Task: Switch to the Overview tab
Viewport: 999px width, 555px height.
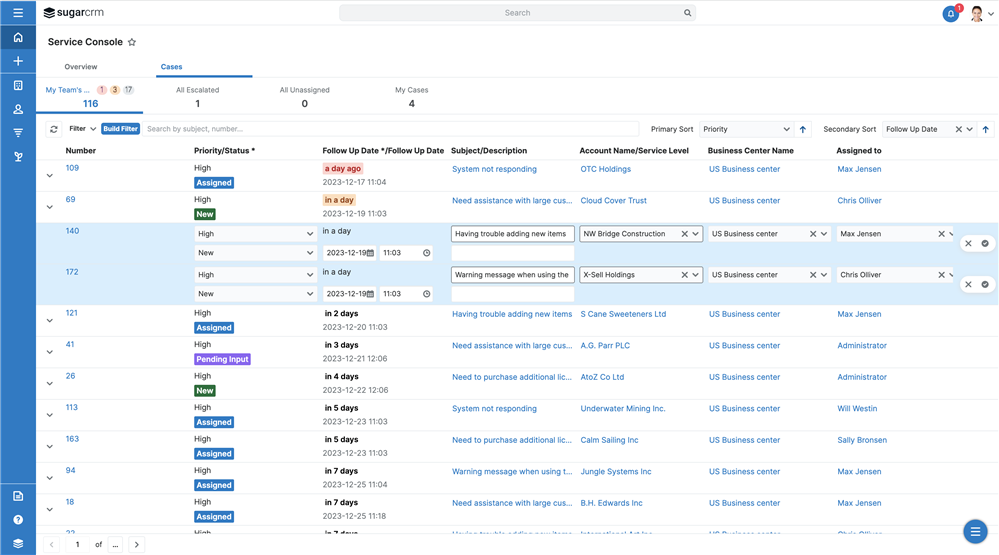Action: coord(81,67)
